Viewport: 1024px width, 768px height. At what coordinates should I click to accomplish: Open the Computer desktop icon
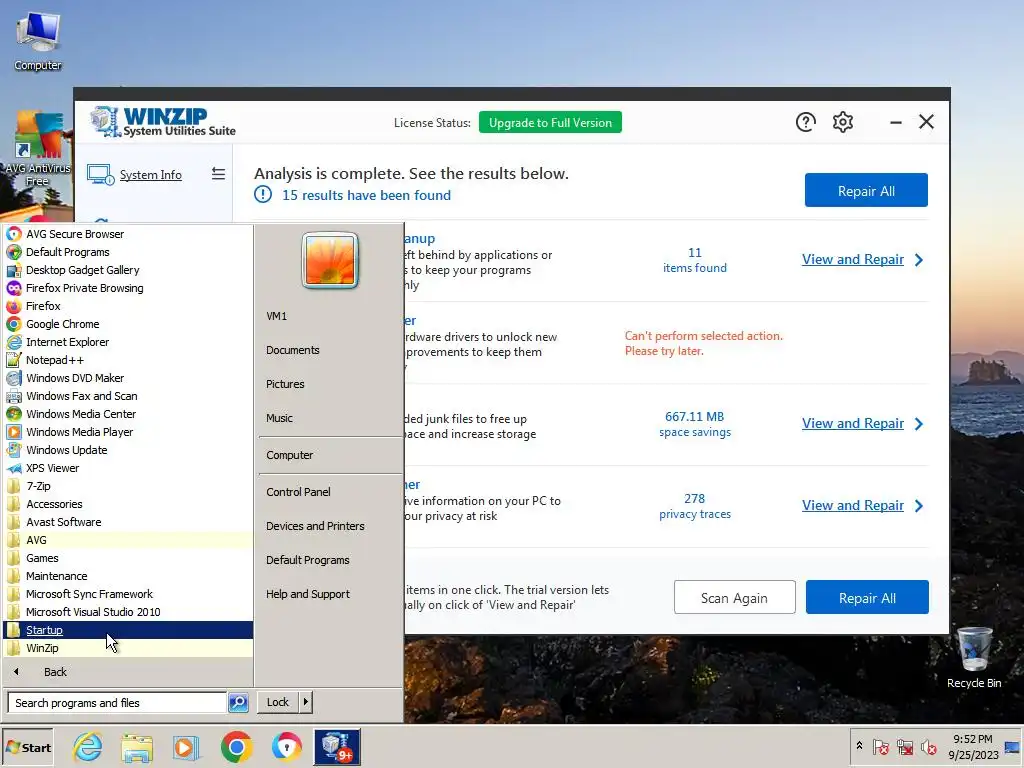(x=38, y=40)
